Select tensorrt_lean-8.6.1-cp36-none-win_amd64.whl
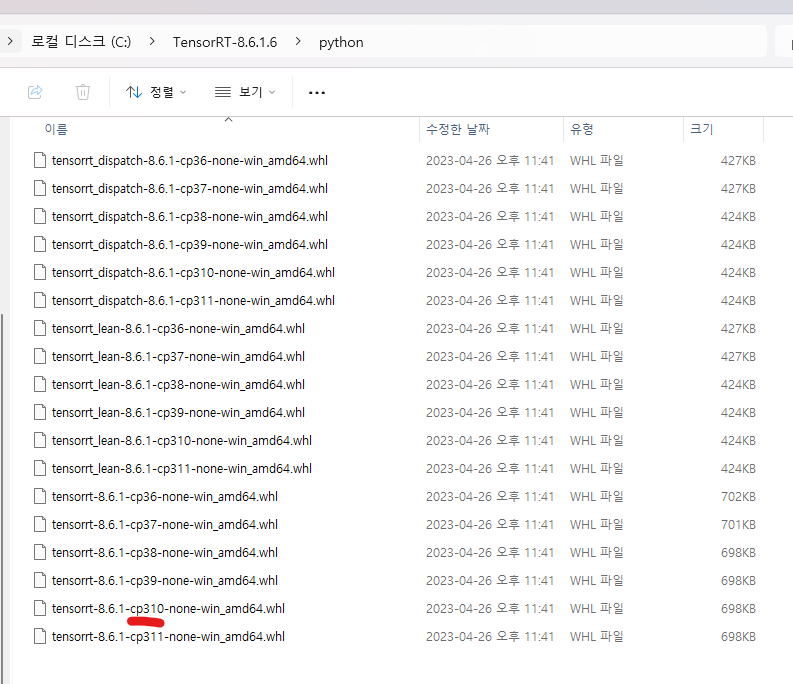This screenshot has height=684, width=793. (x=179, y=328)
